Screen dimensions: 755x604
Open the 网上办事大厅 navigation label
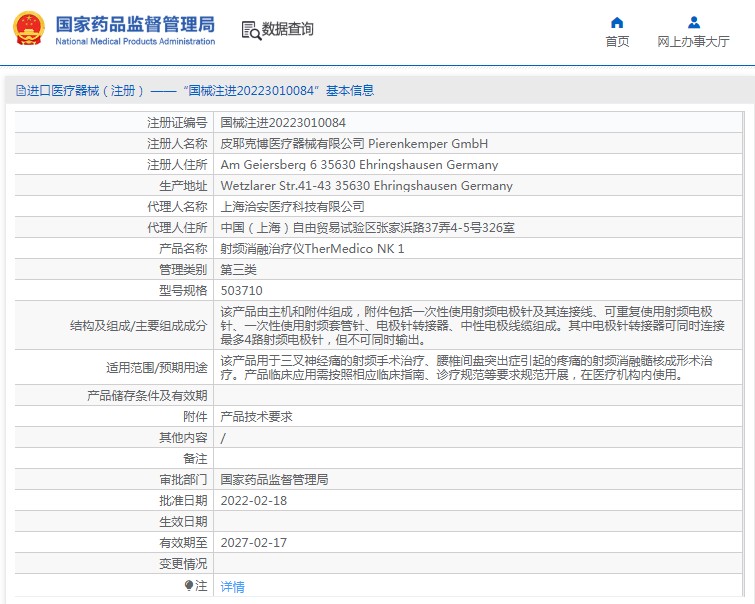tap(693, 42)
